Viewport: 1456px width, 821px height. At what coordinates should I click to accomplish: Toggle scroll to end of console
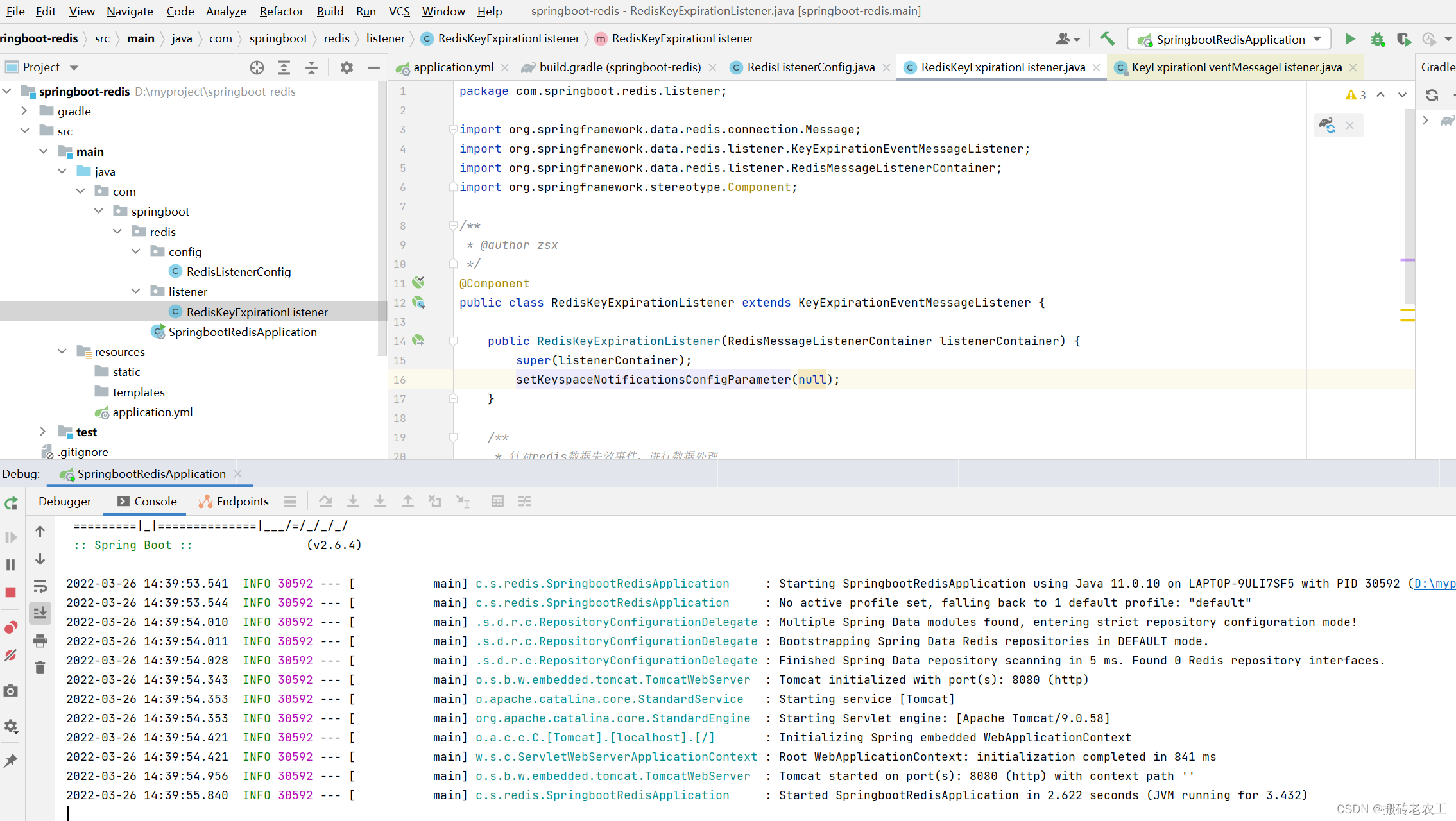coord(40,613)
